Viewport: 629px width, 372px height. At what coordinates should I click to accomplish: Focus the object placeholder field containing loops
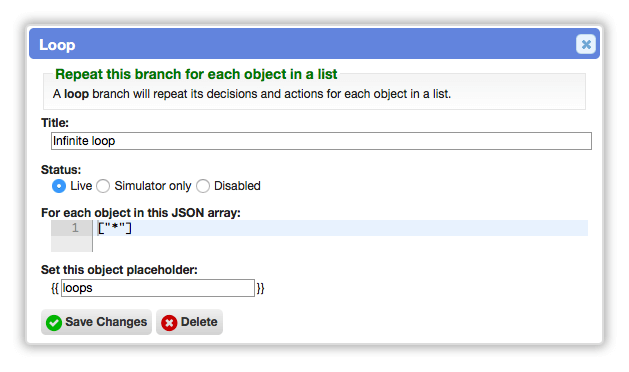point(158,288)
